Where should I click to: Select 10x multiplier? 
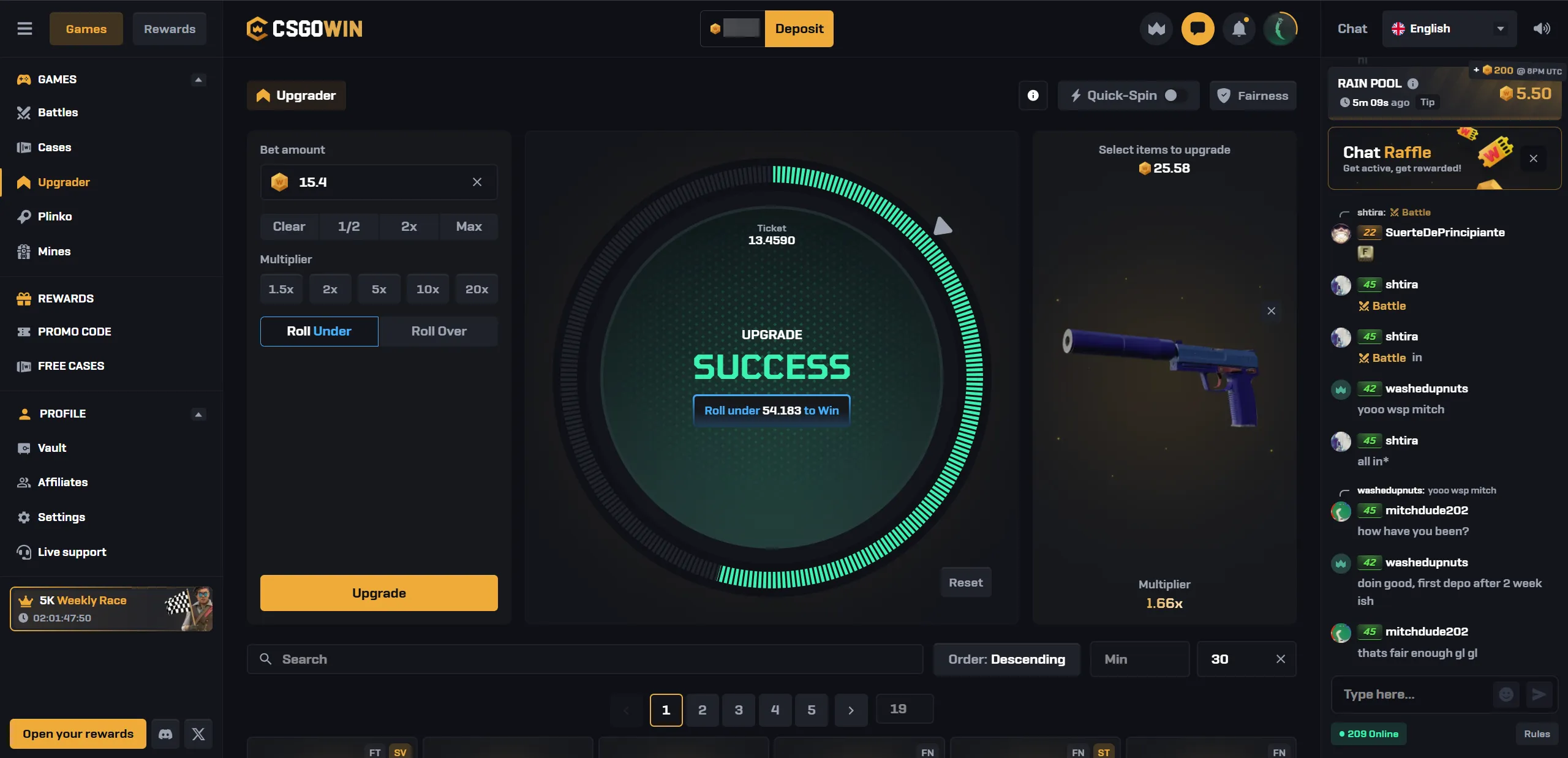click(x=428, y=289)
